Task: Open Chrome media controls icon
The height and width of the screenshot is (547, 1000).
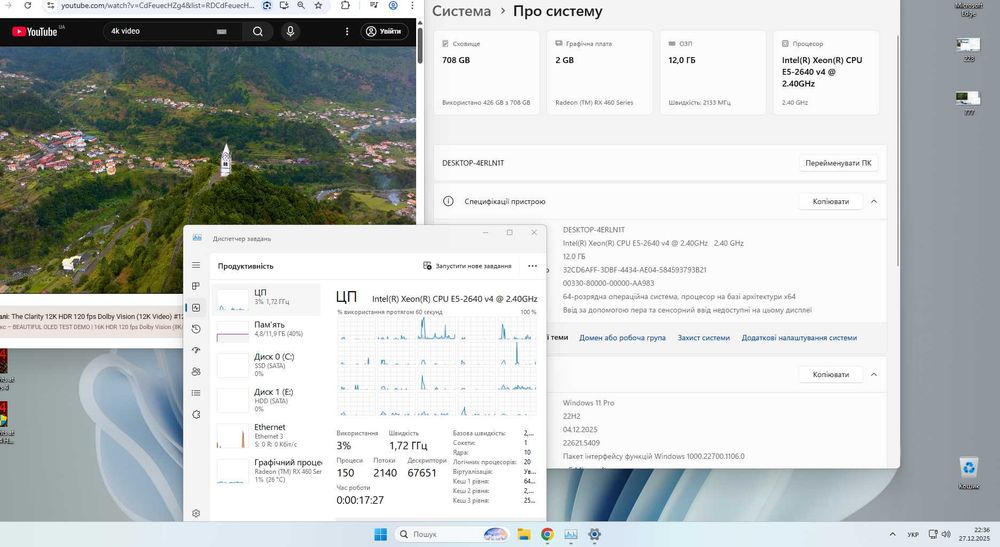Action: 374,5
